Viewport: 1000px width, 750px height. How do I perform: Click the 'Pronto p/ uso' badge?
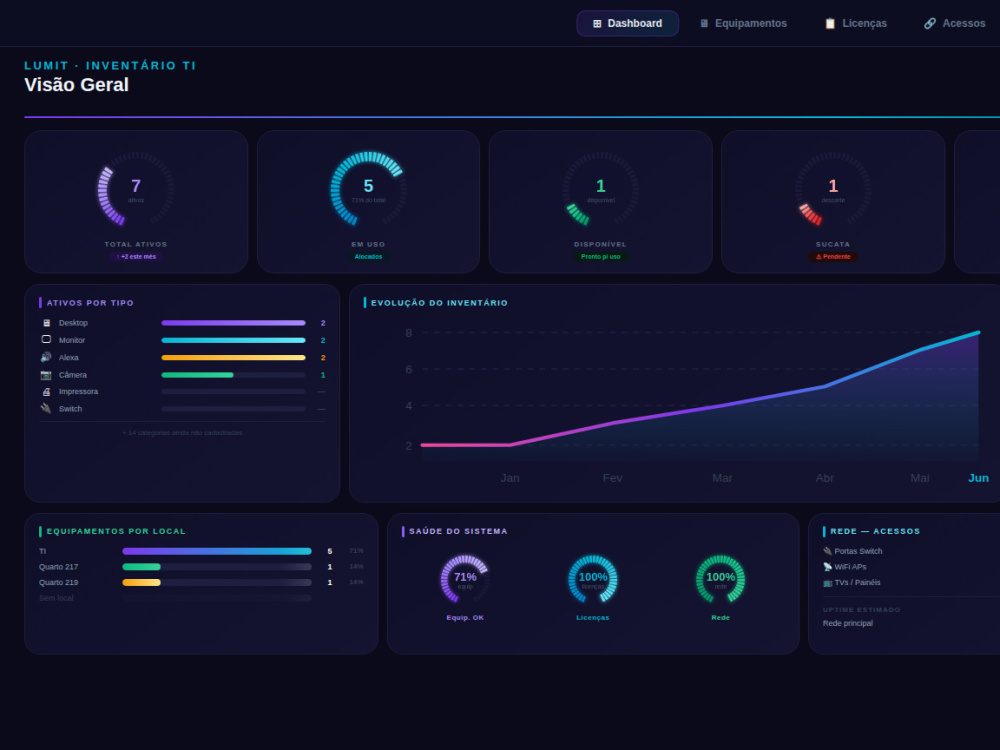coord(601,256)
